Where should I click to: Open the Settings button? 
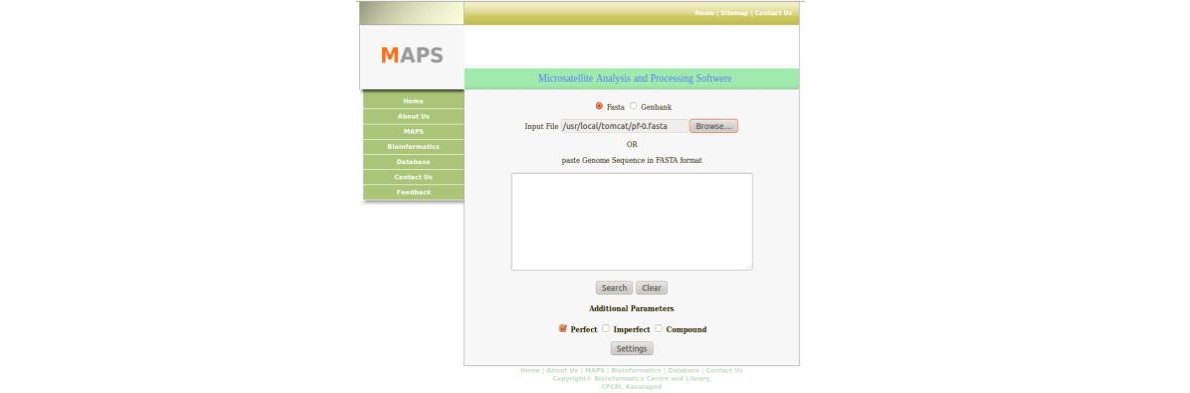631,349
